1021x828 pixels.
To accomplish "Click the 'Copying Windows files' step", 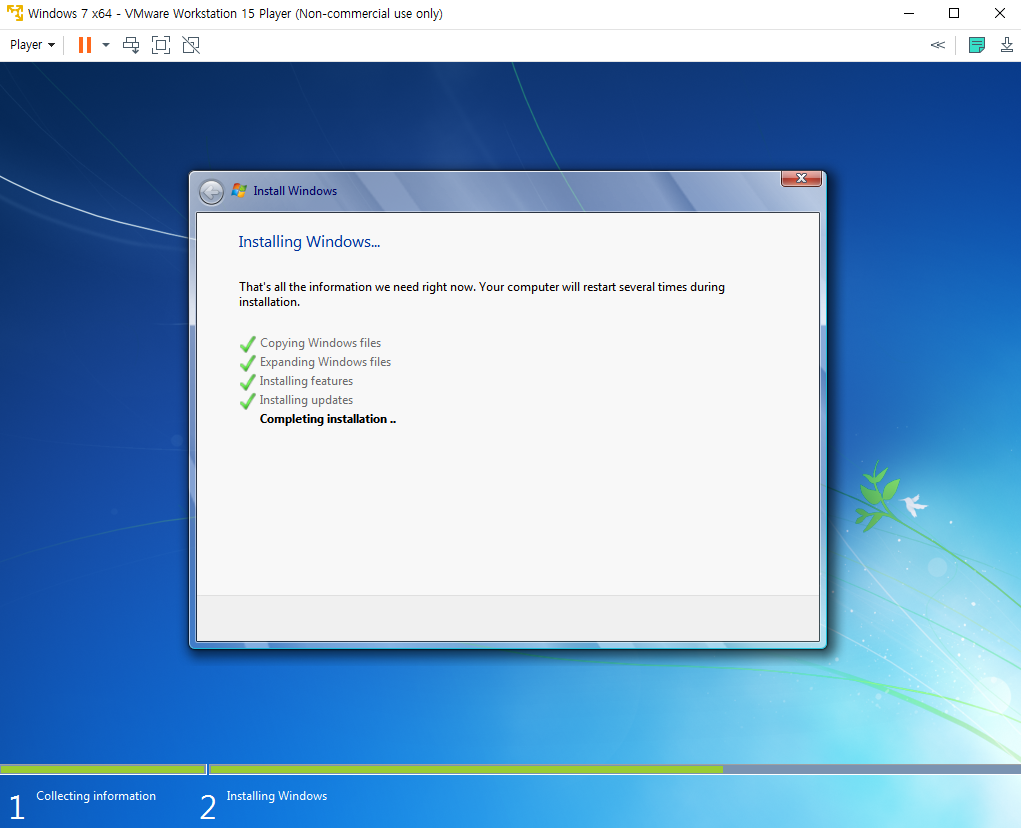I will [x=320, y=343].
